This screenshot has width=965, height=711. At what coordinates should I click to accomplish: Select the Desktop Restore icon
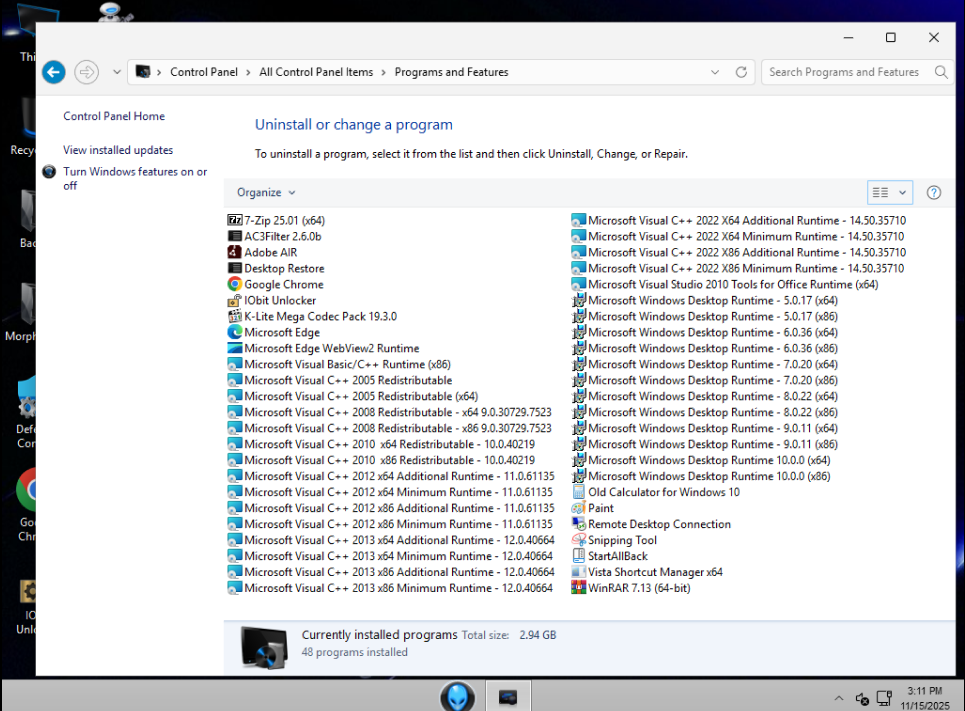234,268
